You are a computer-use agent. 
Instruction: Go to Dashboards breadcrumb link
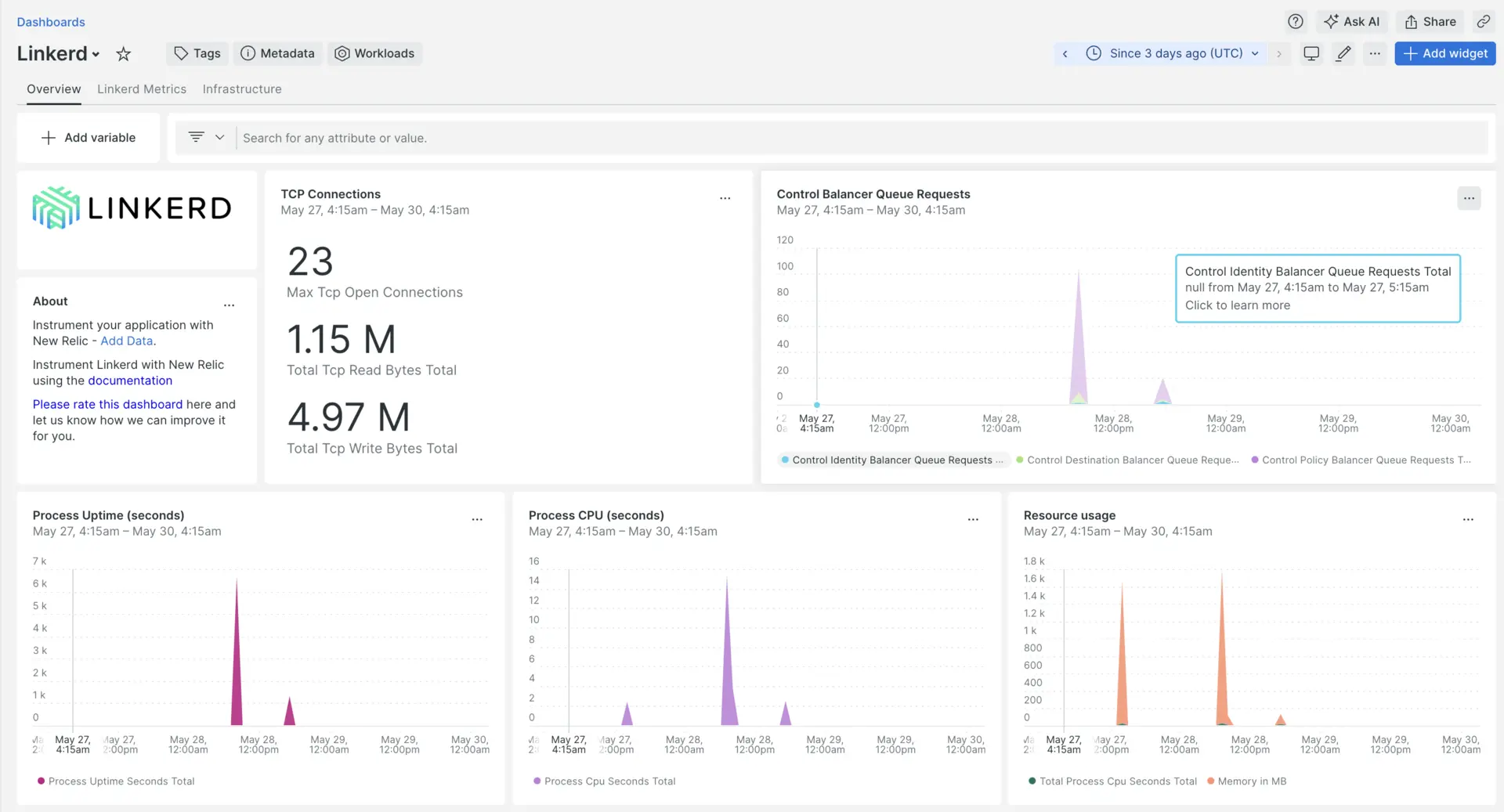51,22
